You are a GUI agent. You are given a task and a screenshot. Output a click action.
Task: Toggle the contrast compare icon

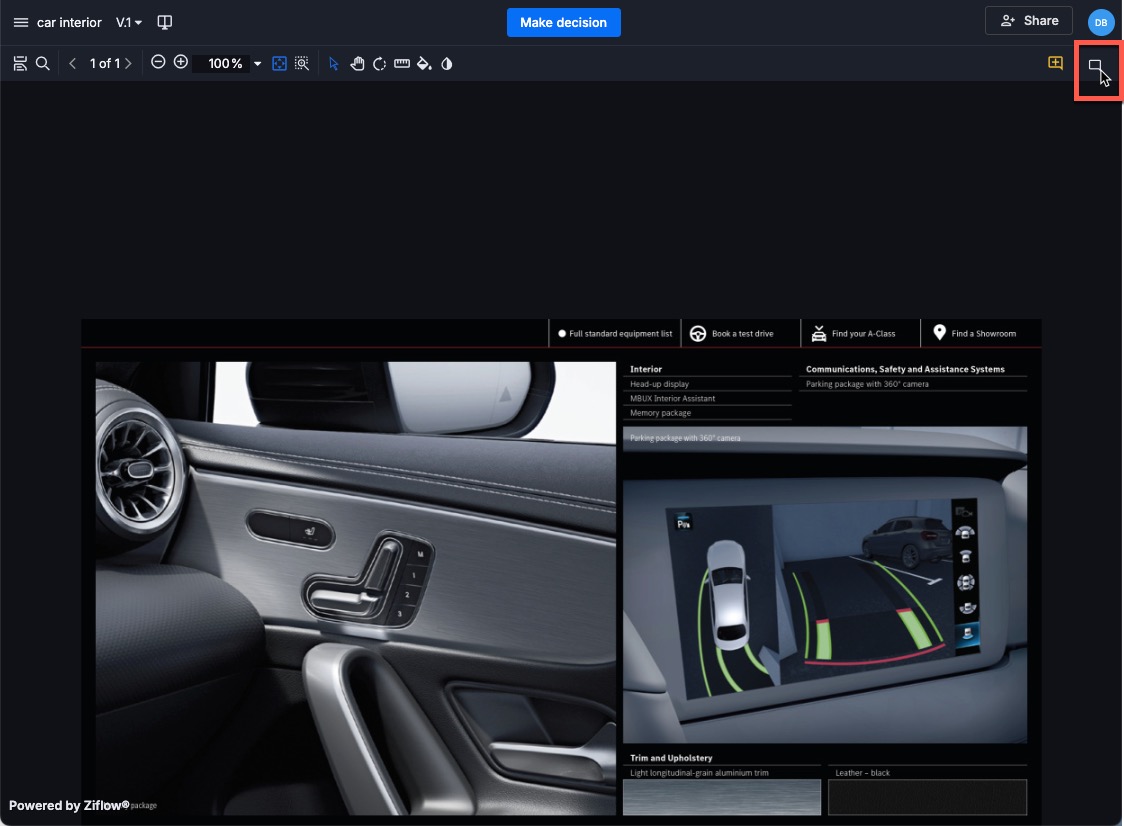(447, 63)
